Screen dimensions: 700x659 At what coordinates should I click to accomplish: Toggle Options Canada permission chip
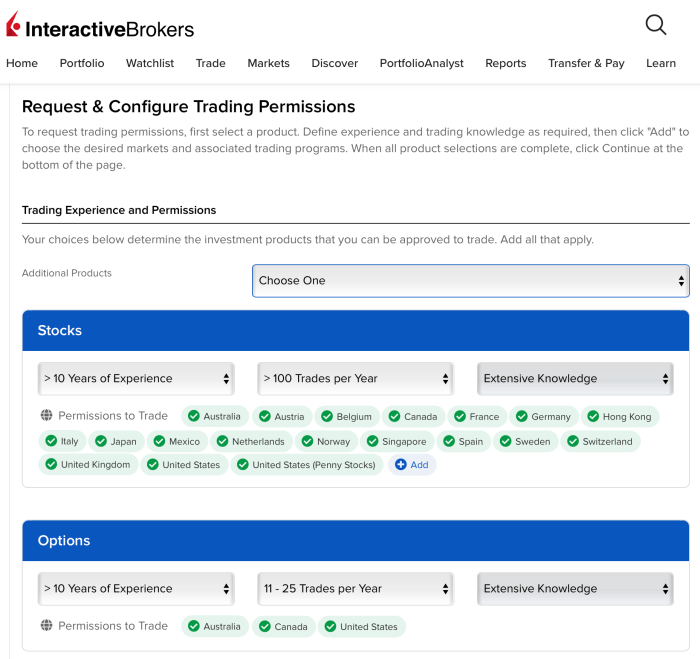284,626
